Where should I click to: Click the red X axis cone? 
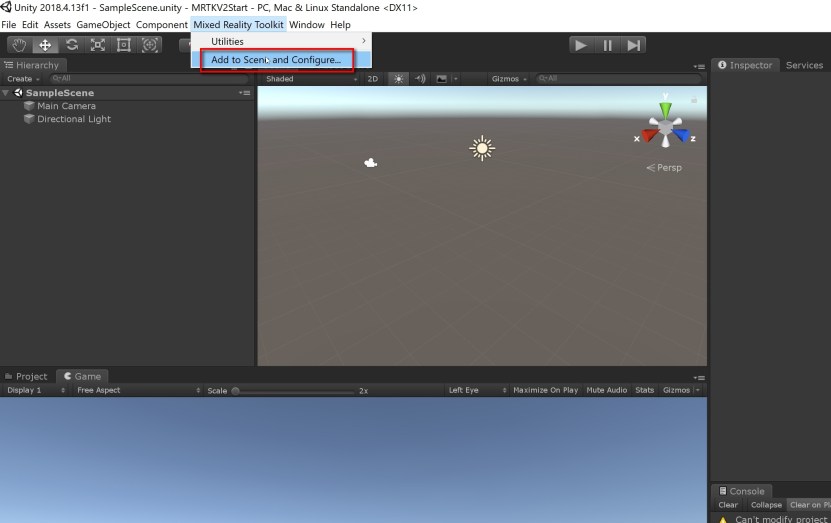click(650, 136)
